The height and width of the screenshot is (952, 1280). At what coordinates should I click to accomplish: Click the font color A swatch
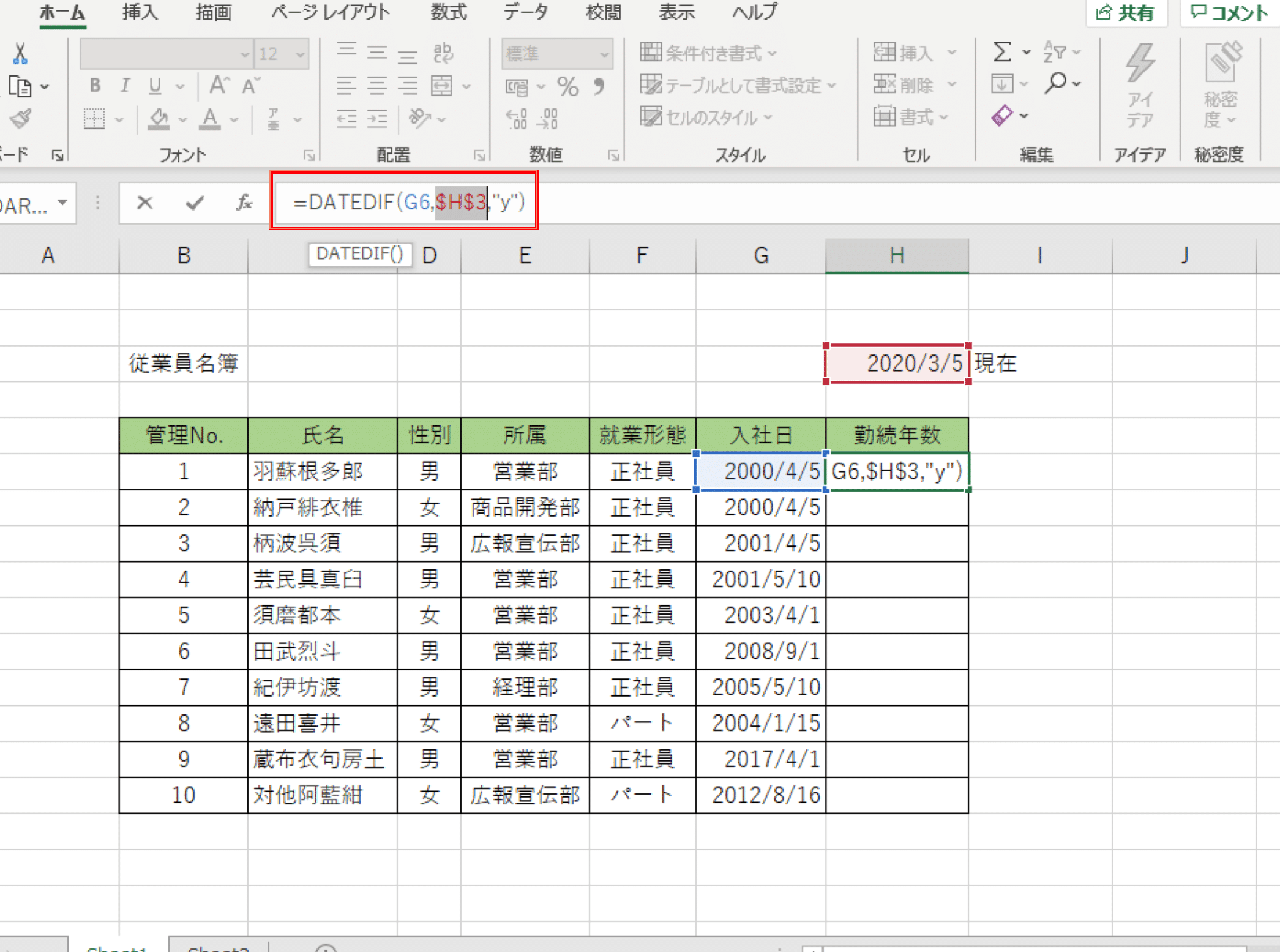click(210, 119)
